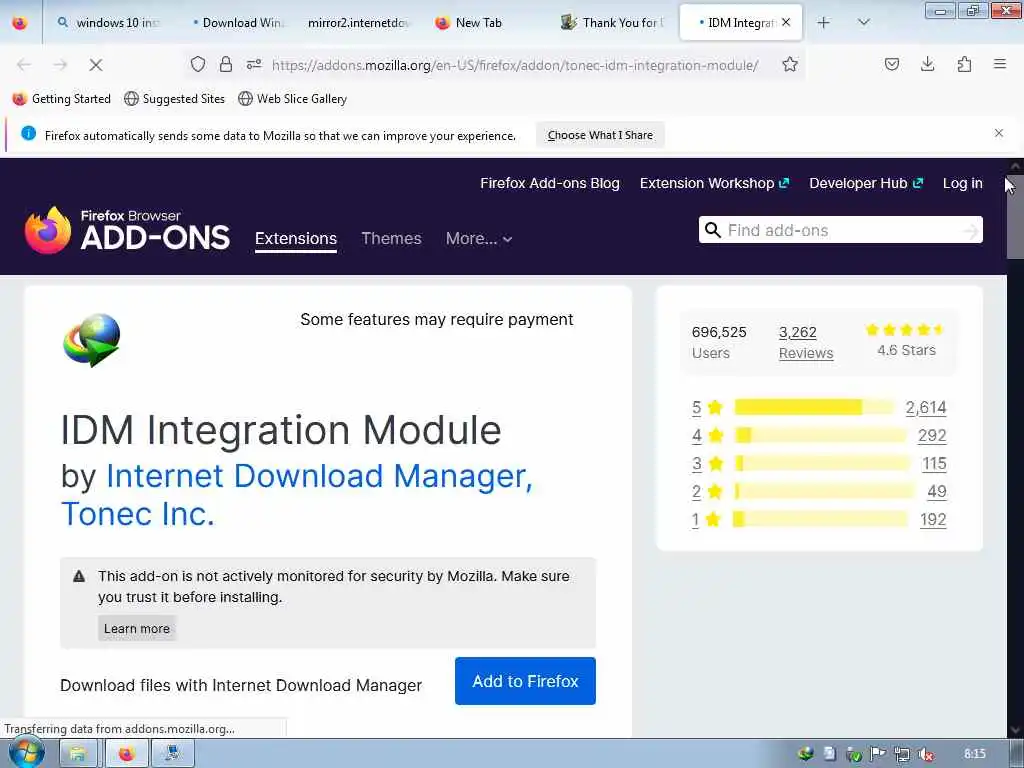
Task: Open the Internet Download Manager author link
Action: point(297,495)
